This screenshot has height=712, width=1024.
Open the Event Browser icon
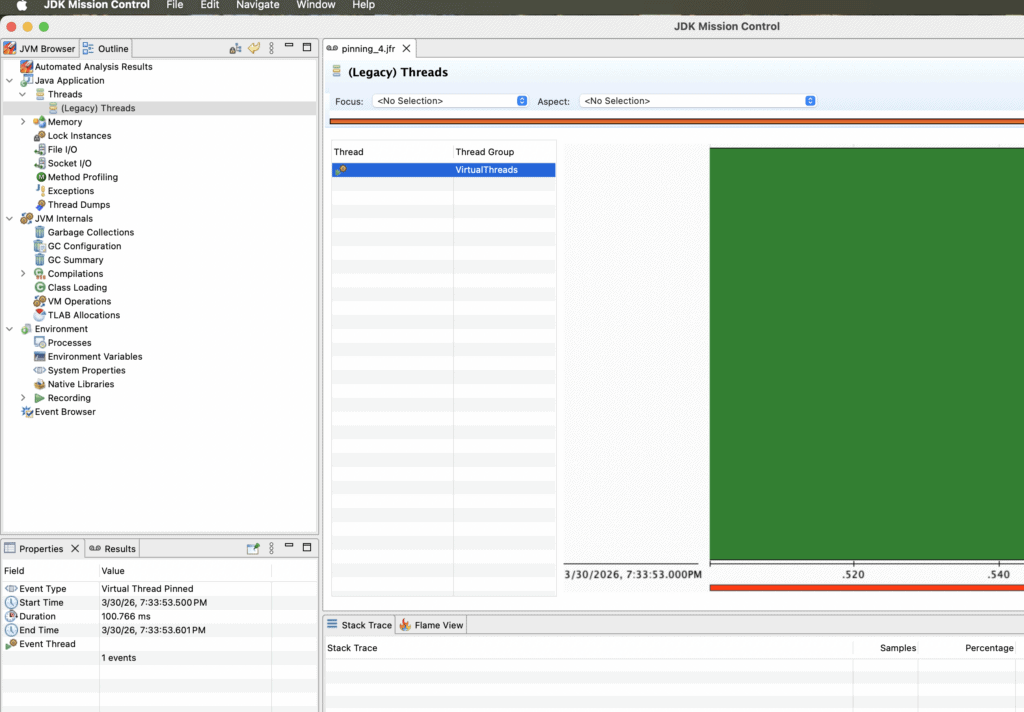27,412
